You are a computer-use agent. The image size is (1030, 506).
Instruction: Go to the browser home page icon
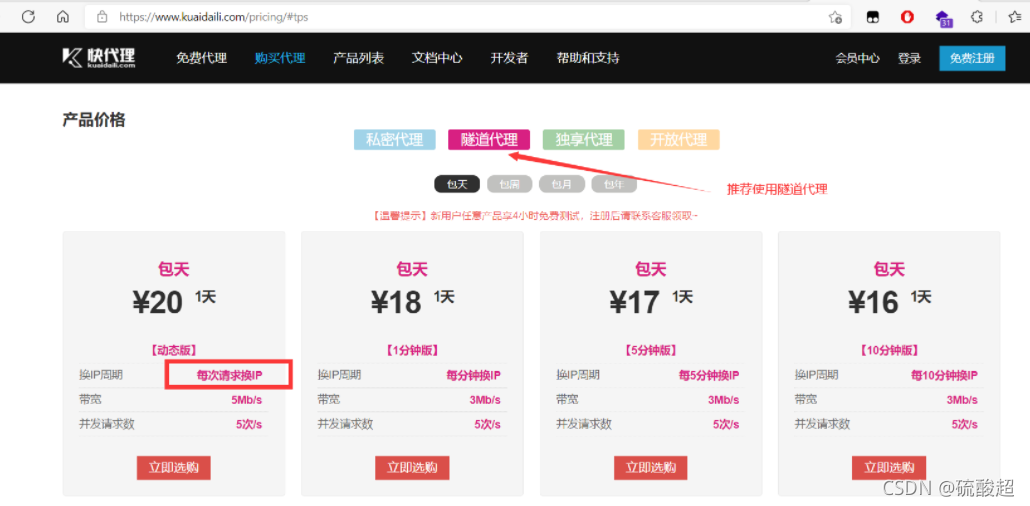62,16
